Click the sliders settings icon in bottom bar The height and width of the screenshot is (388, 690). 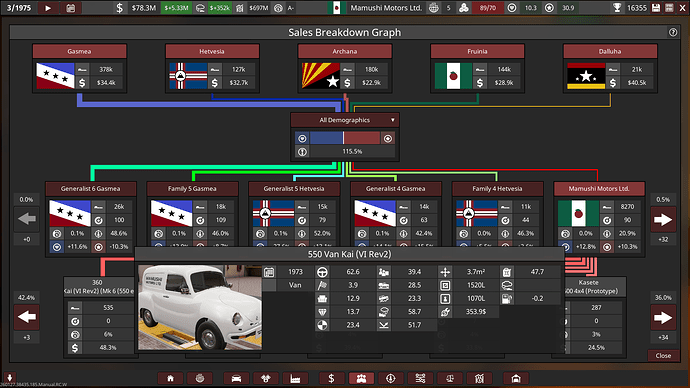pyautogui.click(x=420, y=378)
